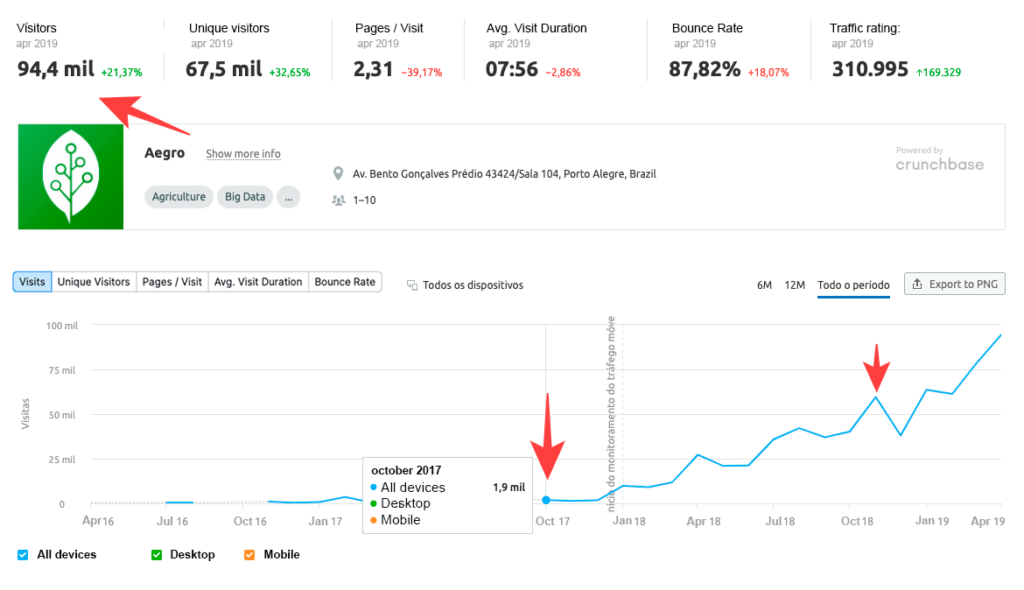Expand company details via Show more info
Viewport: 1024px width, 590px height.
243,154
